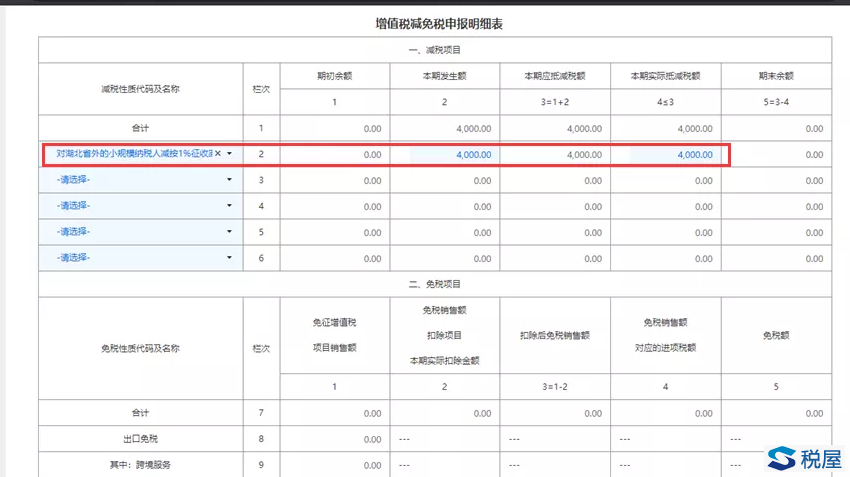
Task: Click the 本期发生额 cell in row 5
Action: (445, 233)
